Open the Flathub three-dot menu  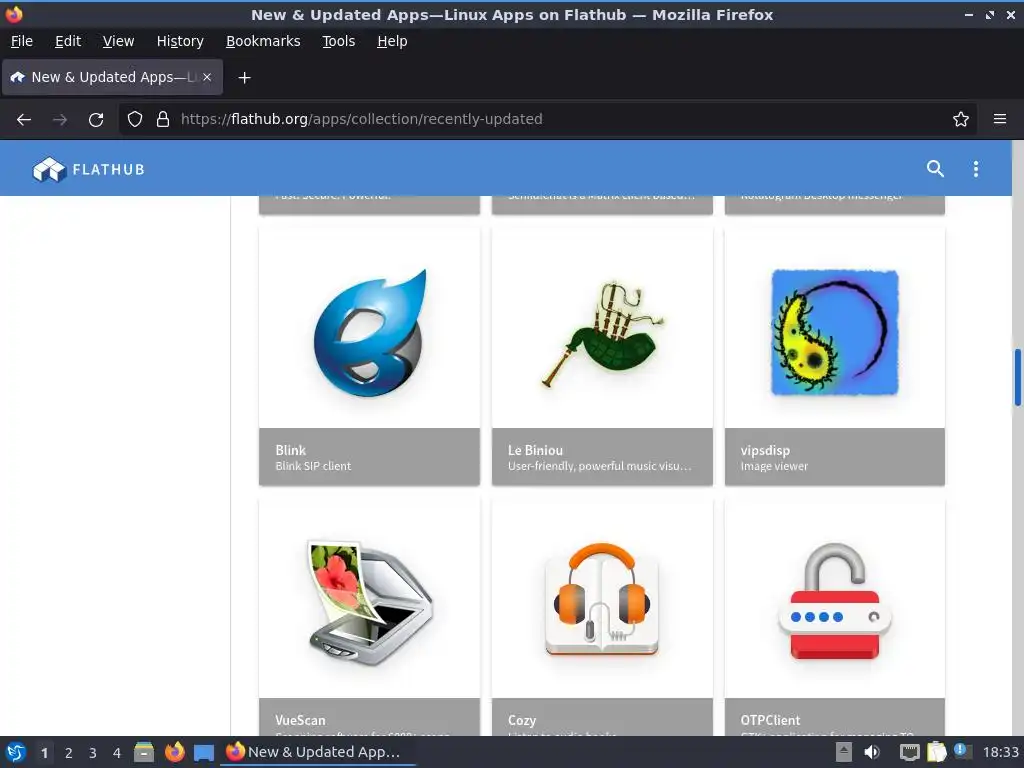[x=976, y=169]
